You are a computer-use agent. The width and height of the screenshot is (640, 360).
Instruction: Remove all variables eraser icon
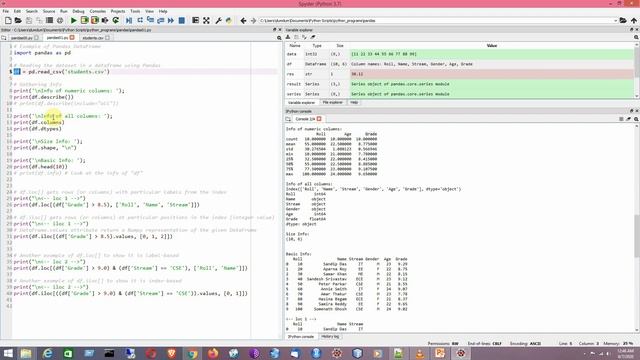(x=313, y=37)
